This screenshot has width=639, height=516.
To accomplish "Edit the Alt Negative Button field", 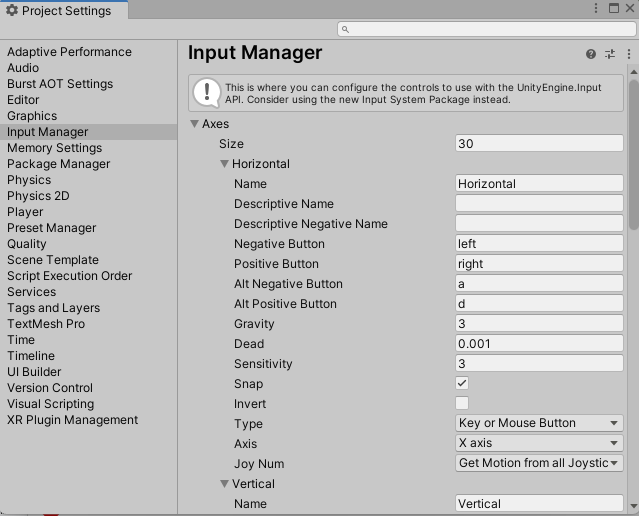I will tap(539, 283).
